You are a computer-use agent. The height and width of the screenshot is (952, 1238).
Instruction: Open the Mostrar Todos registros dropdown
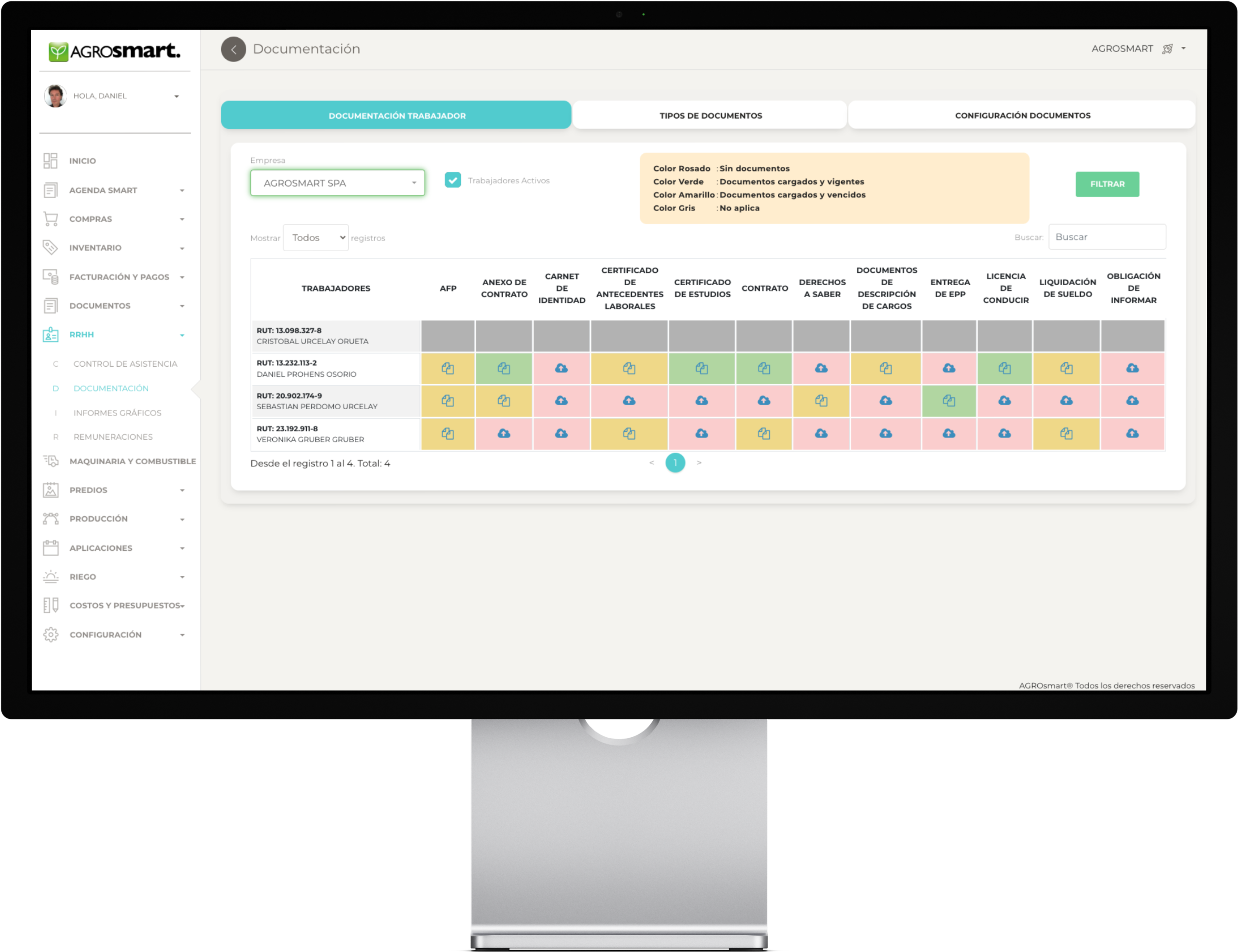316,237
